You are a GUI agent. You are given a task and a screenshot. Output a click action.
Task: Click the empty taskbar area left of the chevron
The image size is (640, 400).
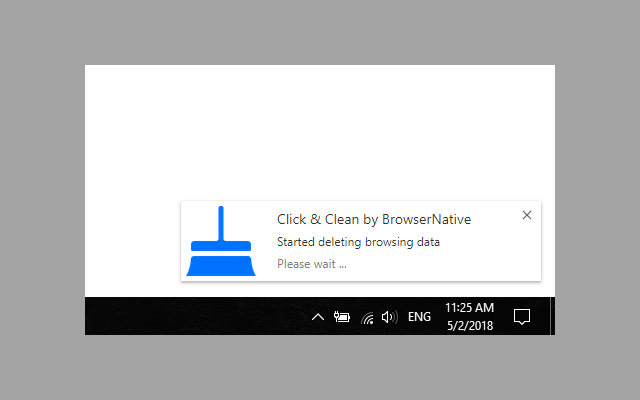pos(196,316)
